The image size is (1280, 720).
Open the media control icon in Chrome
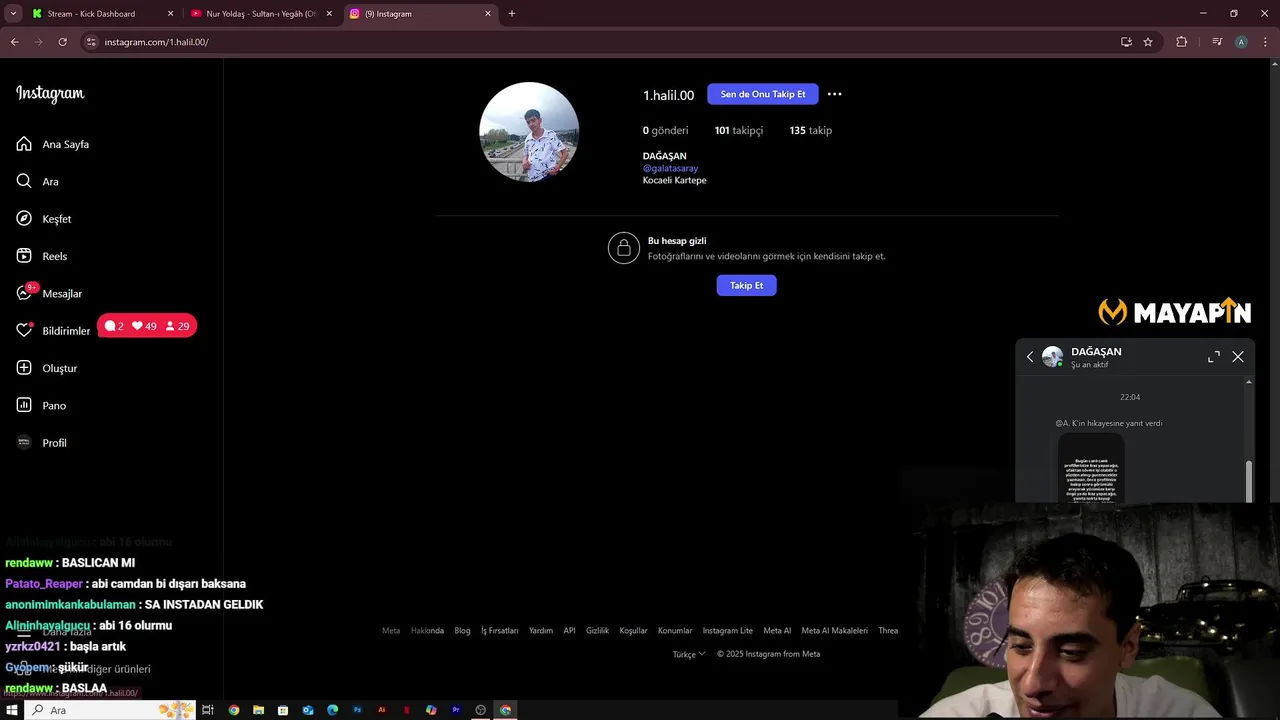tap(1217, 42)
